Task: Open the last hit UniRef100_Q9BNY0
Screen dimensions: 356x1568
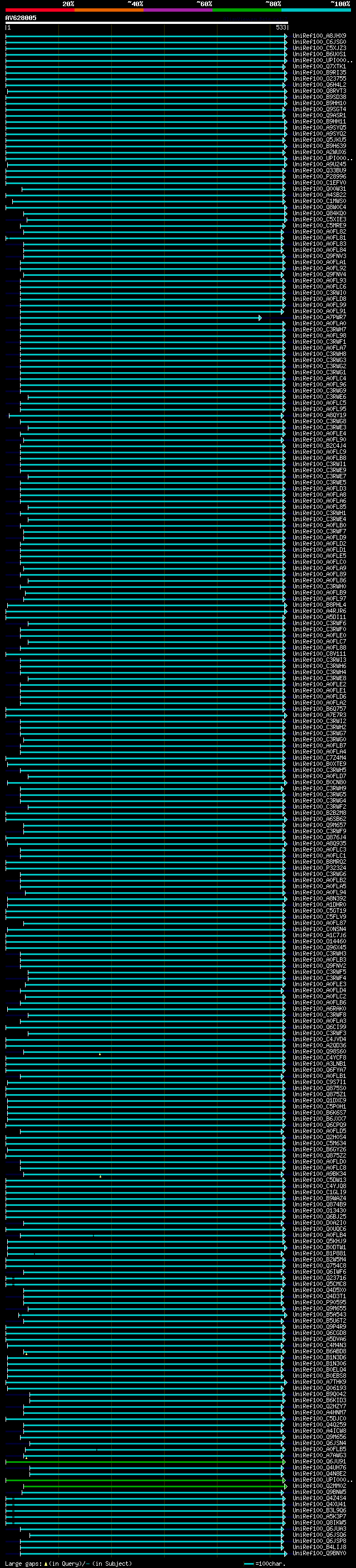Action: 319,1554
